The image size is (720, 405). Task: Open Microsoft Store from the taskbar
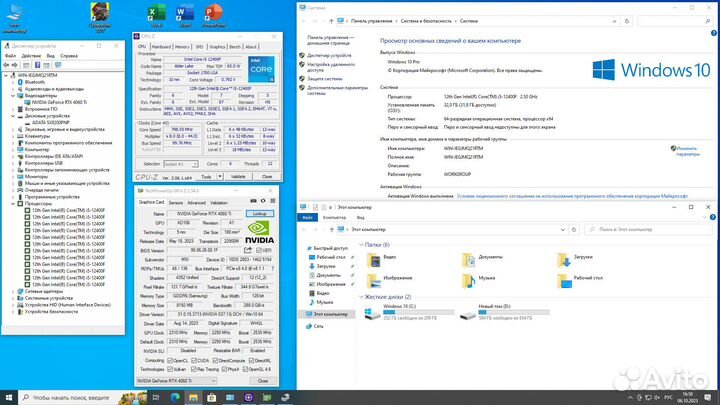[x=212, y=397]
